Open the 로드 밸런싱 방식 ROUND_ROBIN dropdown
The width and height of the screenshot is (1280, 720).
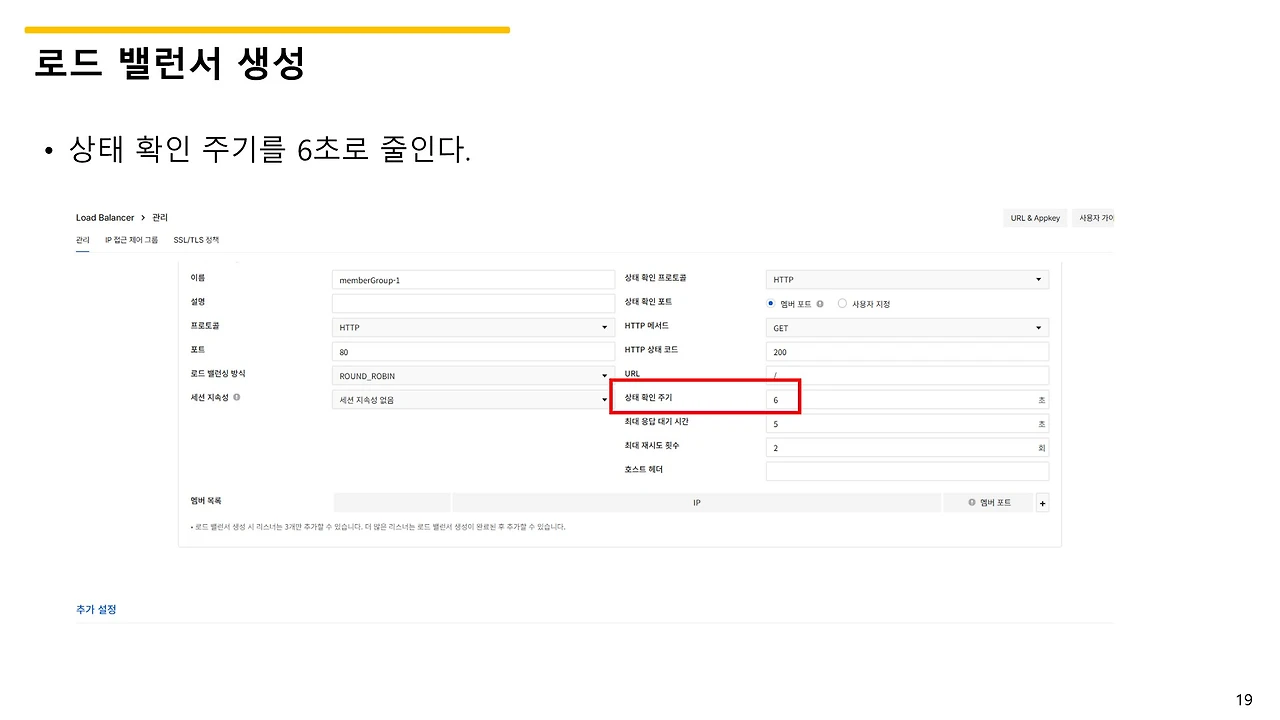(473, 376)
